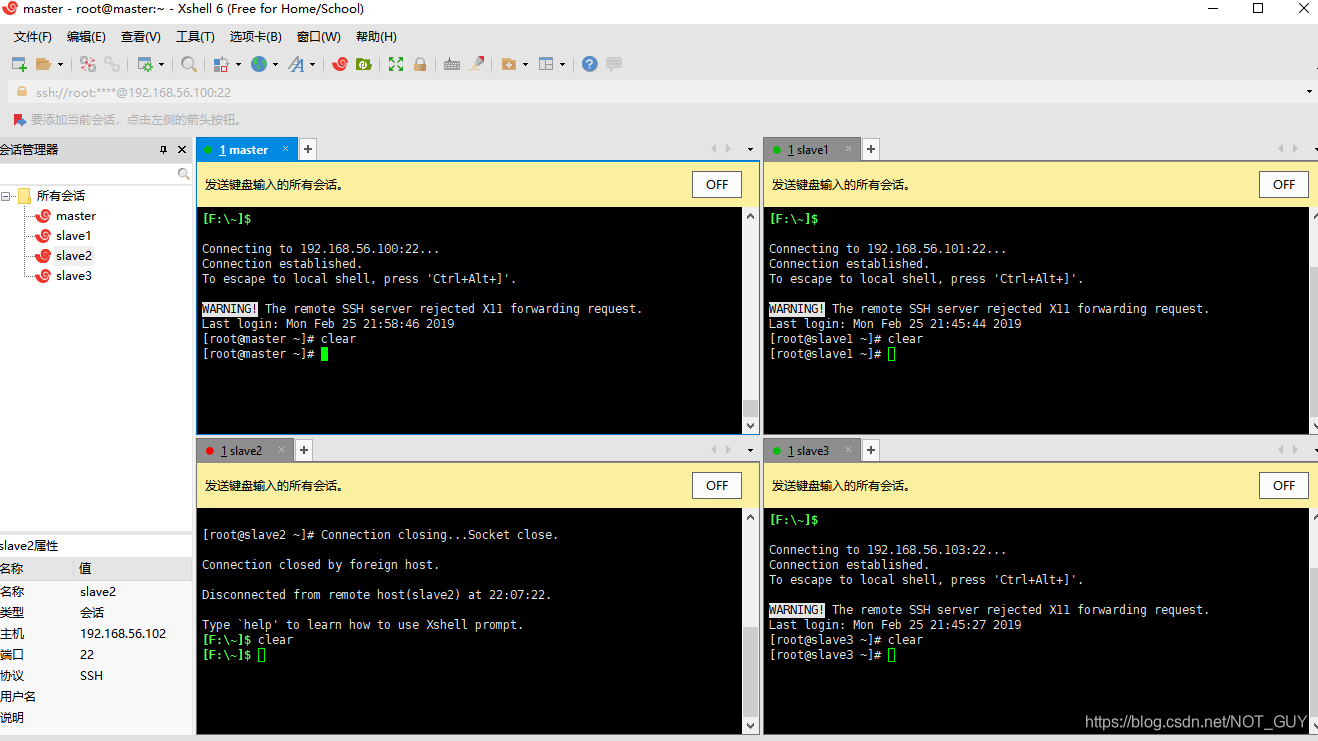This screenshot has height=741, width=1318.
Task: Click the window layout toolbar icon
Action: coord(546,64)
